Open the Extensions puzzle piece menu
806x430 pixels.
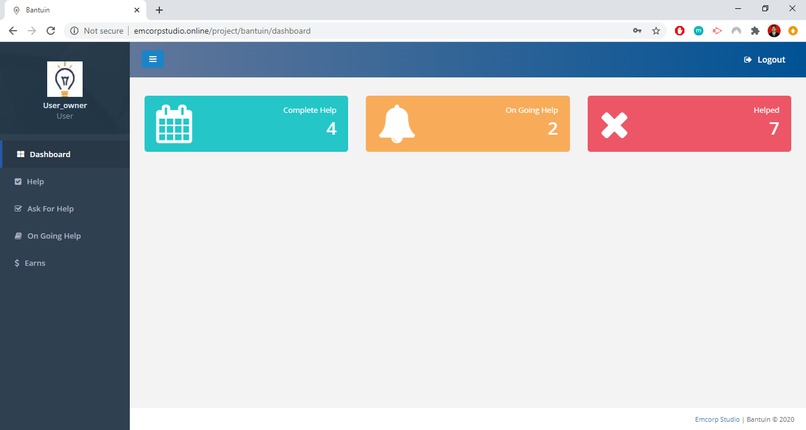click(755, 31)
